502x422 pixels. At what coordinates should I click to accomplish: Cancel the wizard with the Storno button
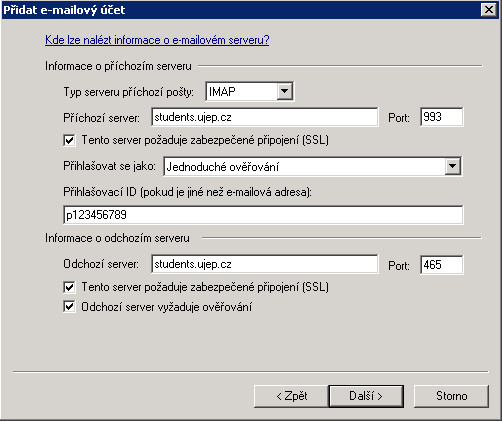451,396
